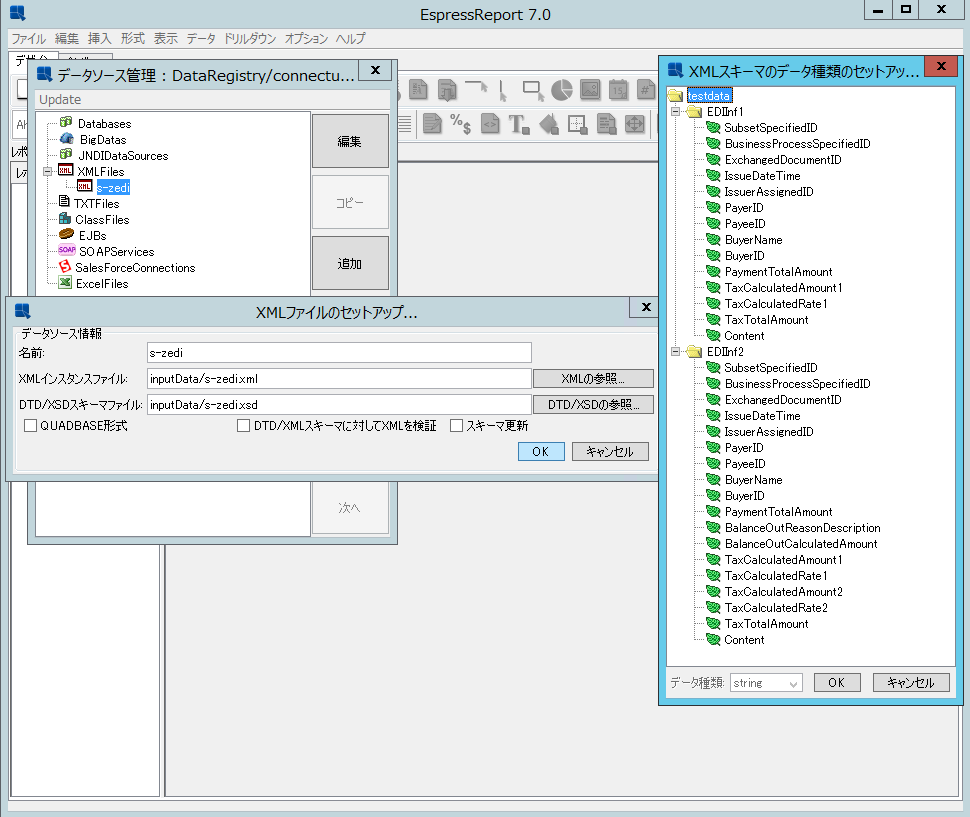Click the percent and dollar format icon
The image size is (970, 817).
[461, 124]
